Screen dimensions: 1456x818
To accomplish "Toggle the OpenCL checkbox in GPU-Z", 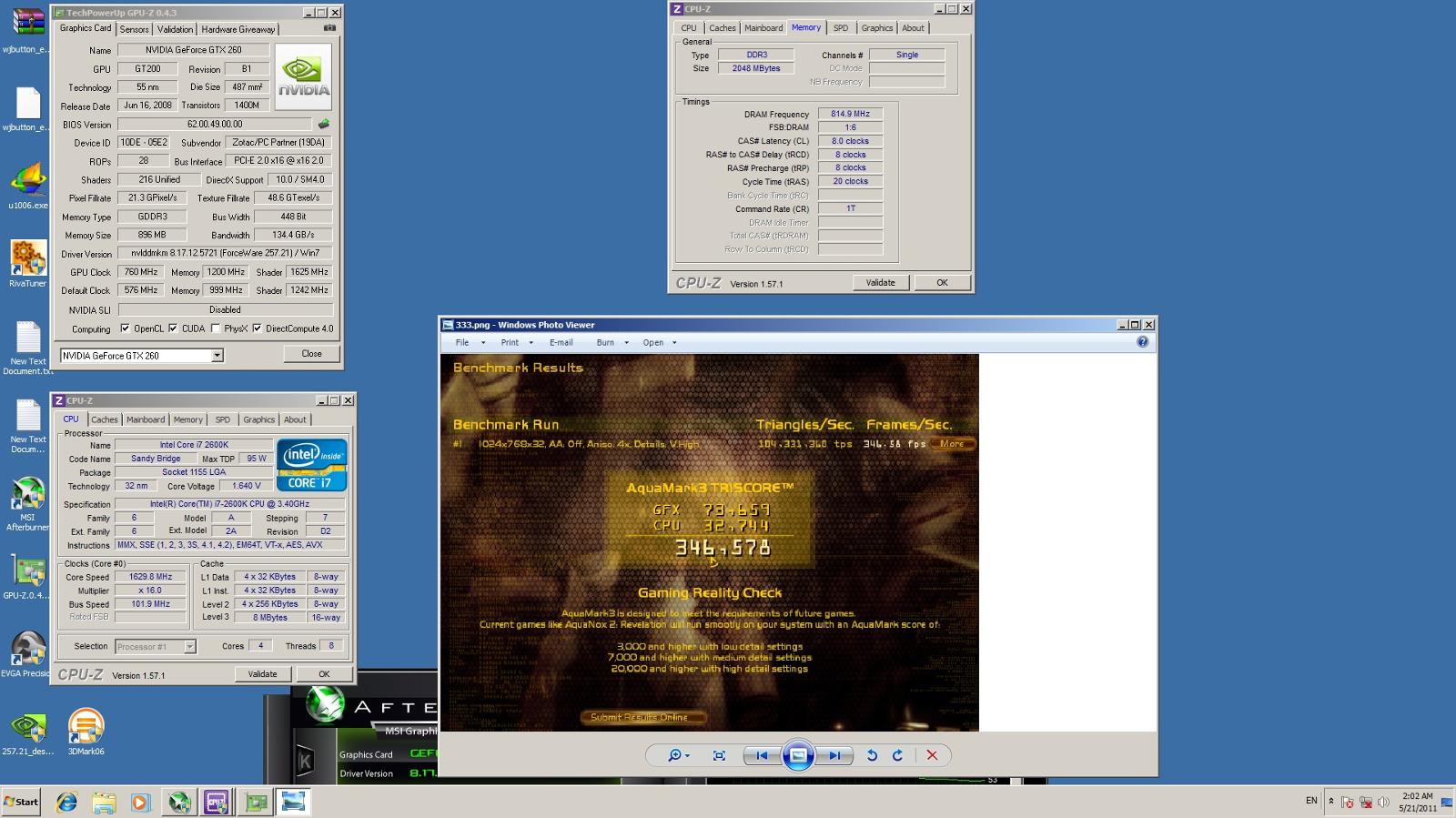I will 125,328.
